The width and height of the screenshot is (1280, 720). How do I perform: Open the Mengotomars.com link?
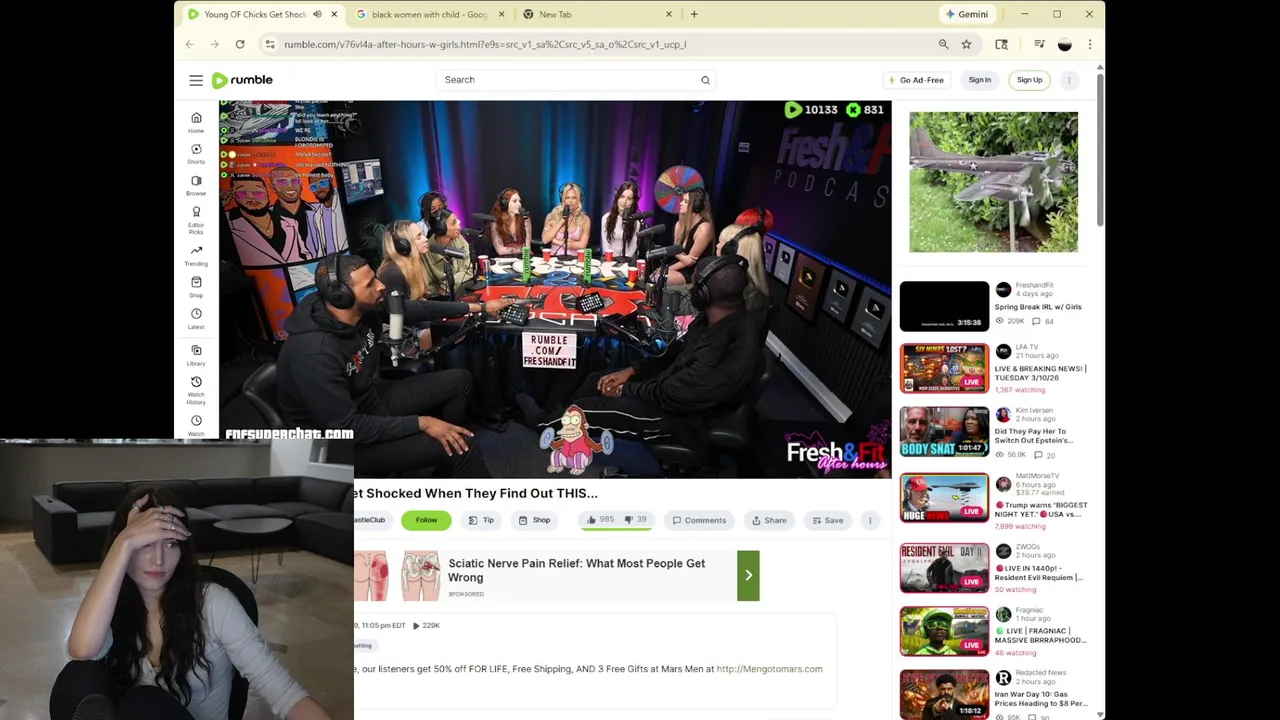pos(769,669)
